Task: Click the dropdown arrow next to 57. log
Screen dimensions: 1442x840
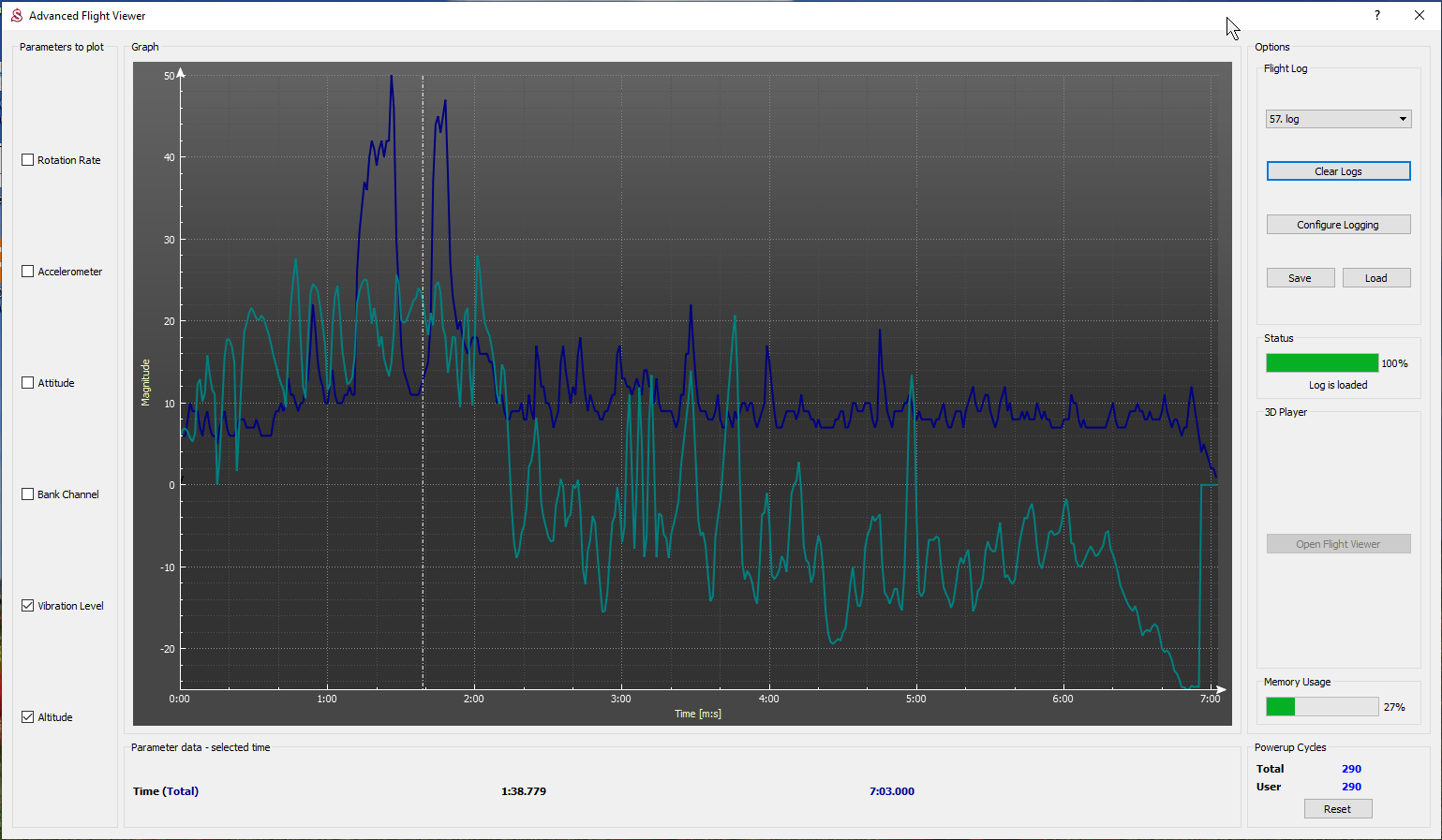Action: pyautogui.click(x=1403, y=119)
